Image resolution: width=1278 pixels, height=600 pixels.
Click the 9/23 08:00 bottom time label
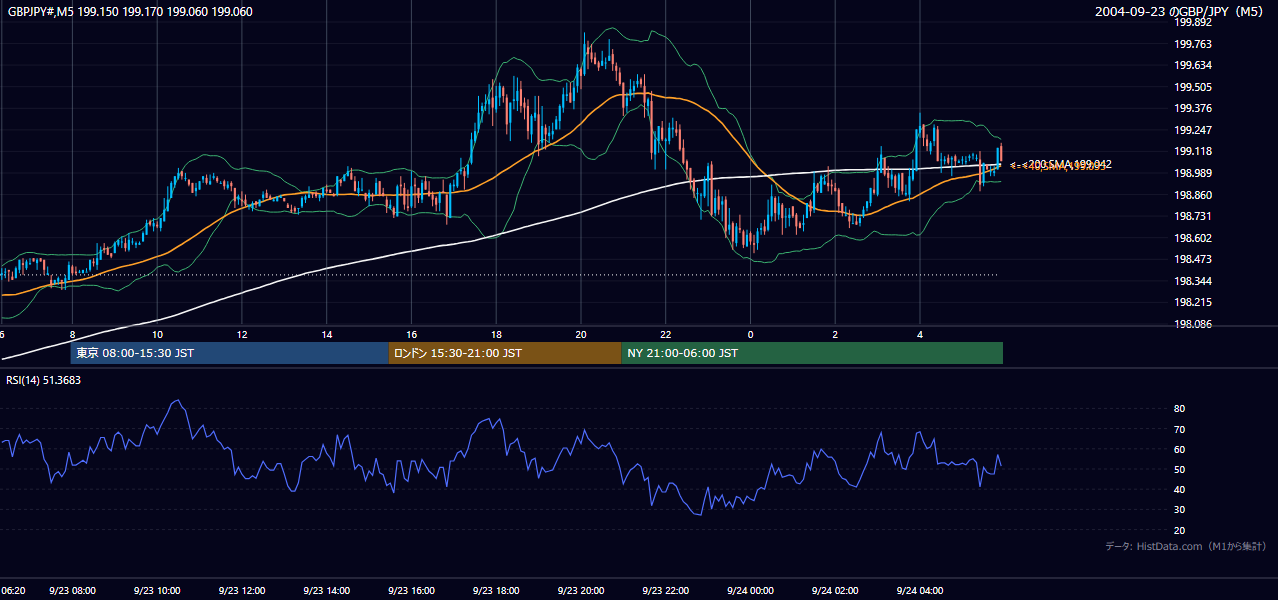[72, 591]
